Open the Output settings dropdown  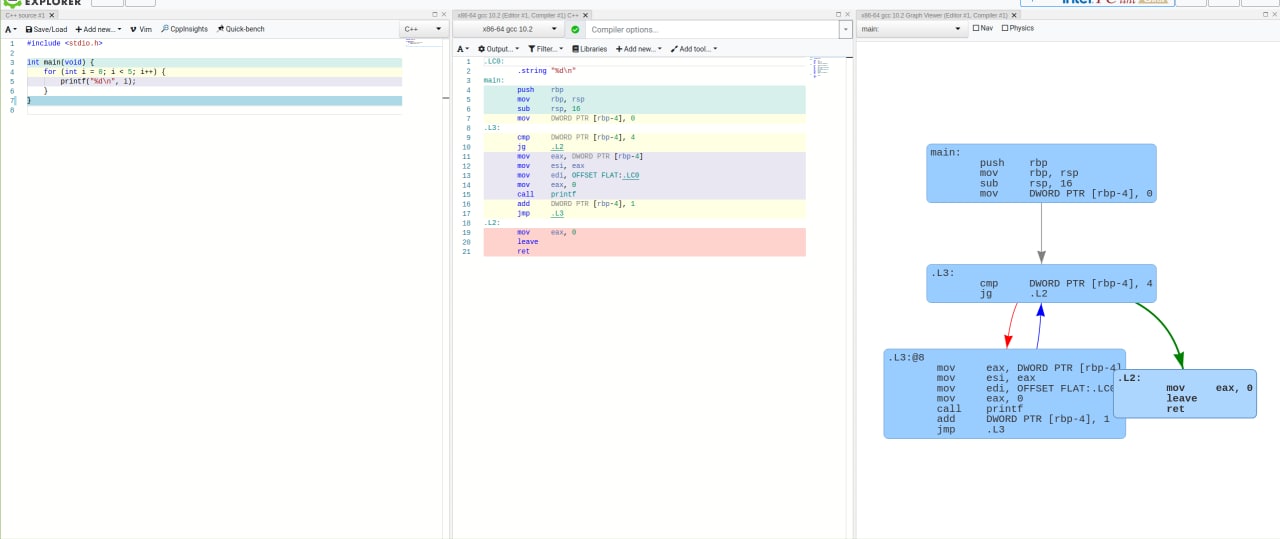pyautogui.click(x=498, y=48)
